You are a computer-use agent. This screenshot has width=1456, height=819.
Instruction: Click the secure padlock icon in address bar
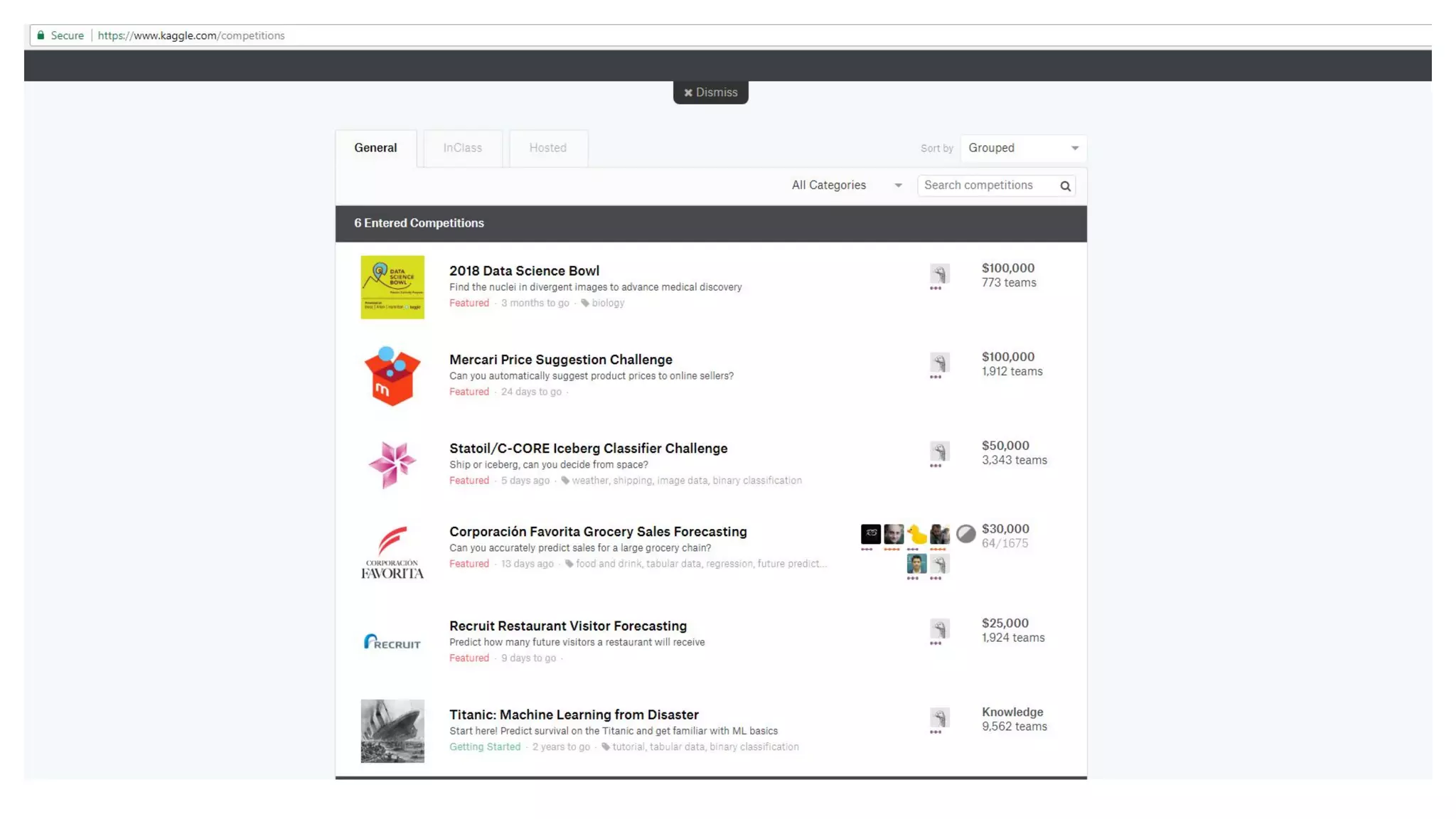(x=41, y=36)
